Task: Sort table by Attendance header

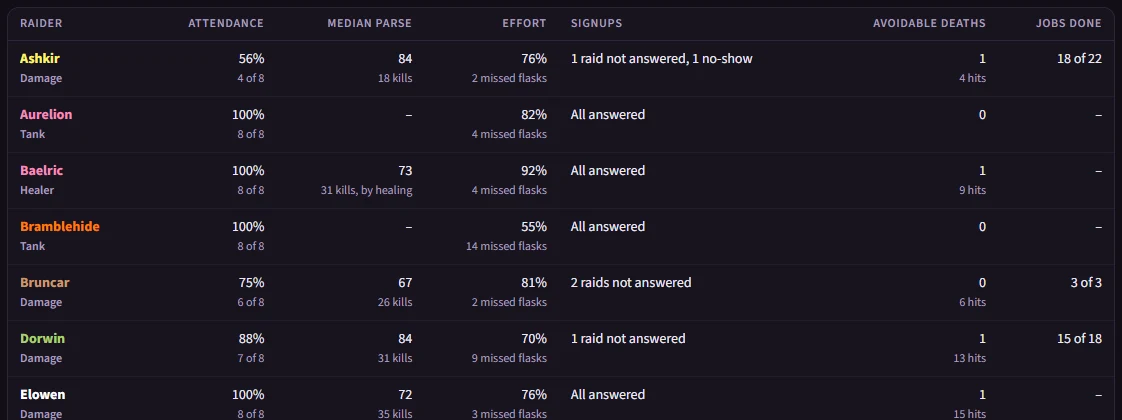Action: point(226,24)
